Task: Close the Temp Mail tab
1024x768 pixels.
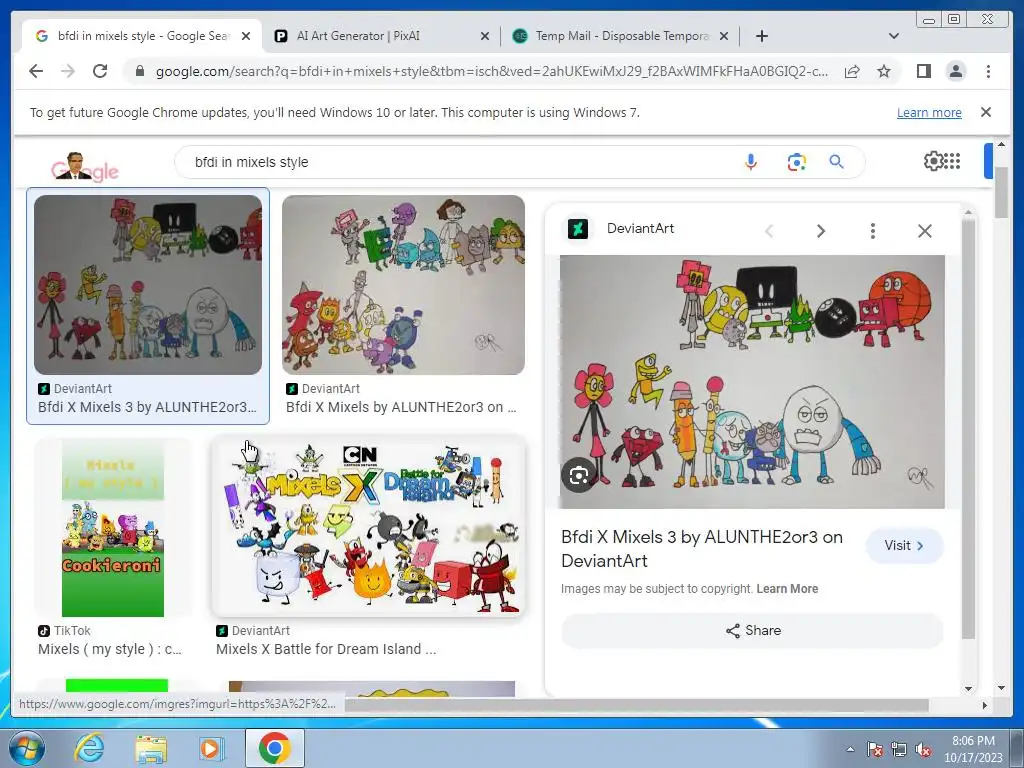Action: point(724,37)
